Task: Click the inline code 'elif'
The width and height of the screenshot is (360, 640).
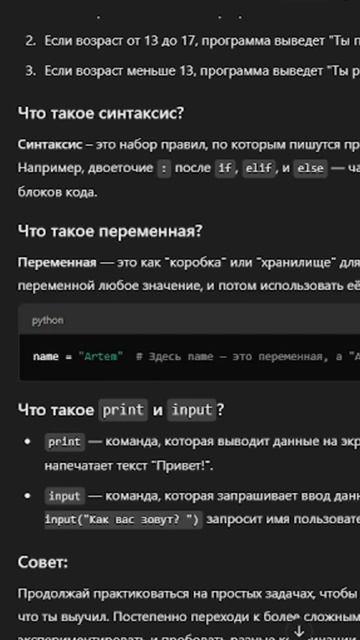Action: pyautogui.click(x=260, y=168)
